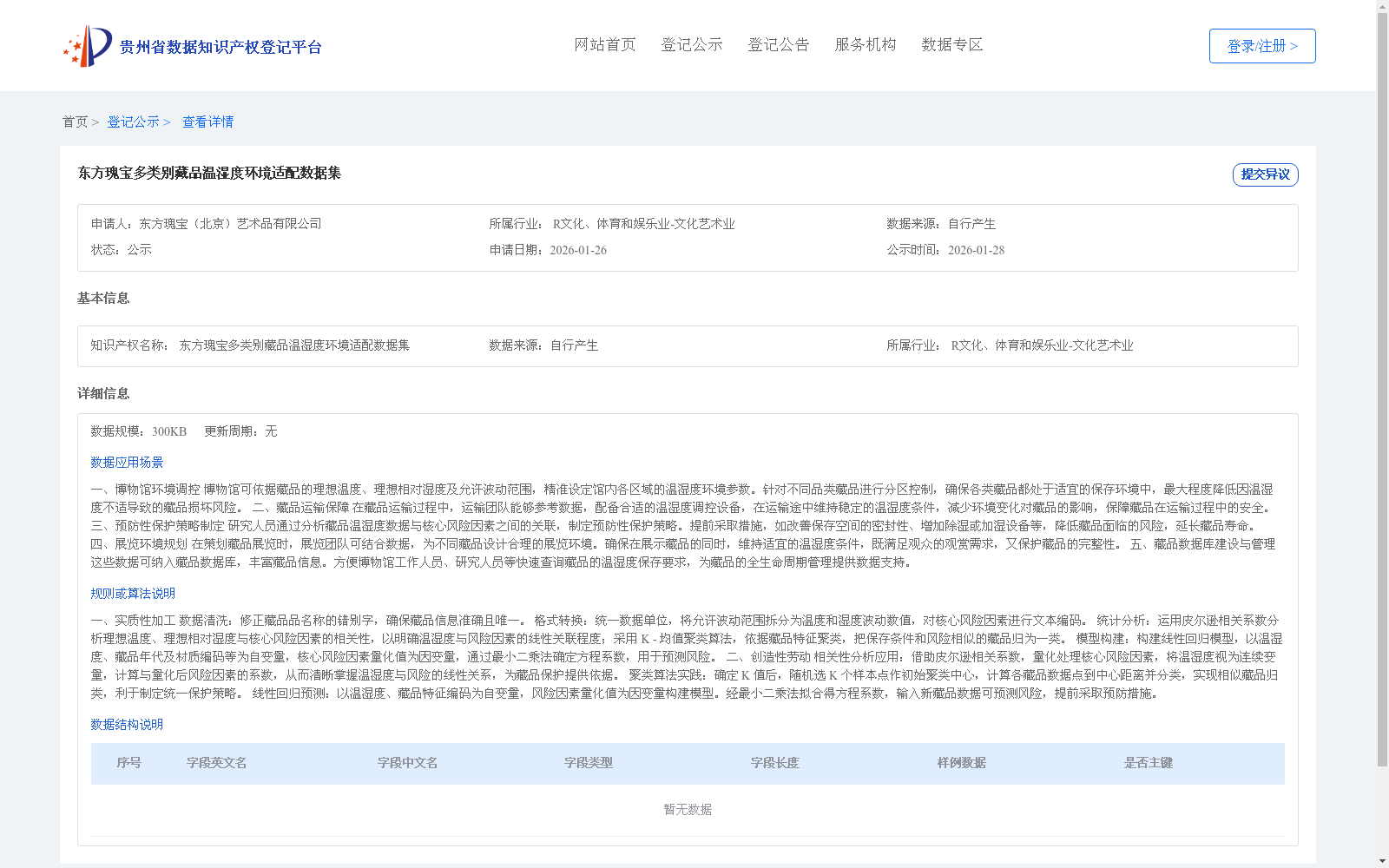Click the 样例数据 column header
Viewport: 1389px width, 868px height.
click(961, 763)
